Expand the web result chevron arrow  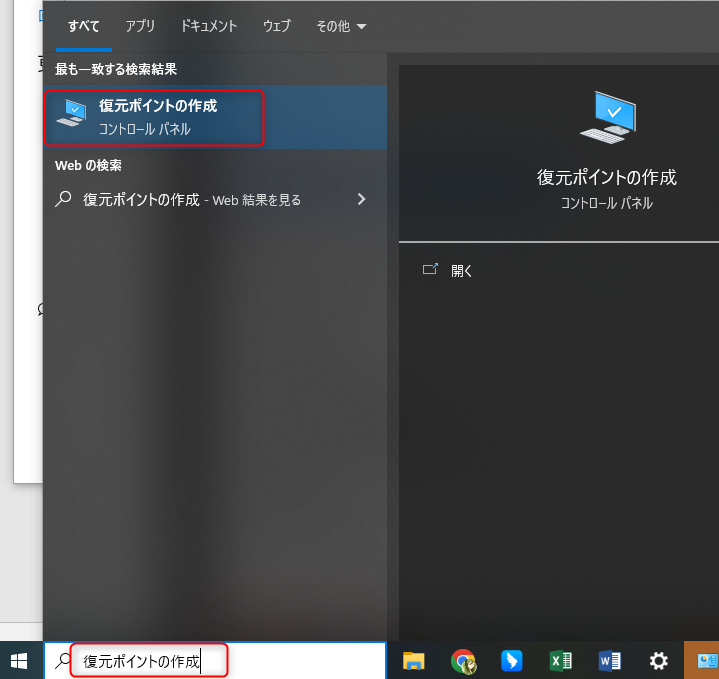[361, 199]
